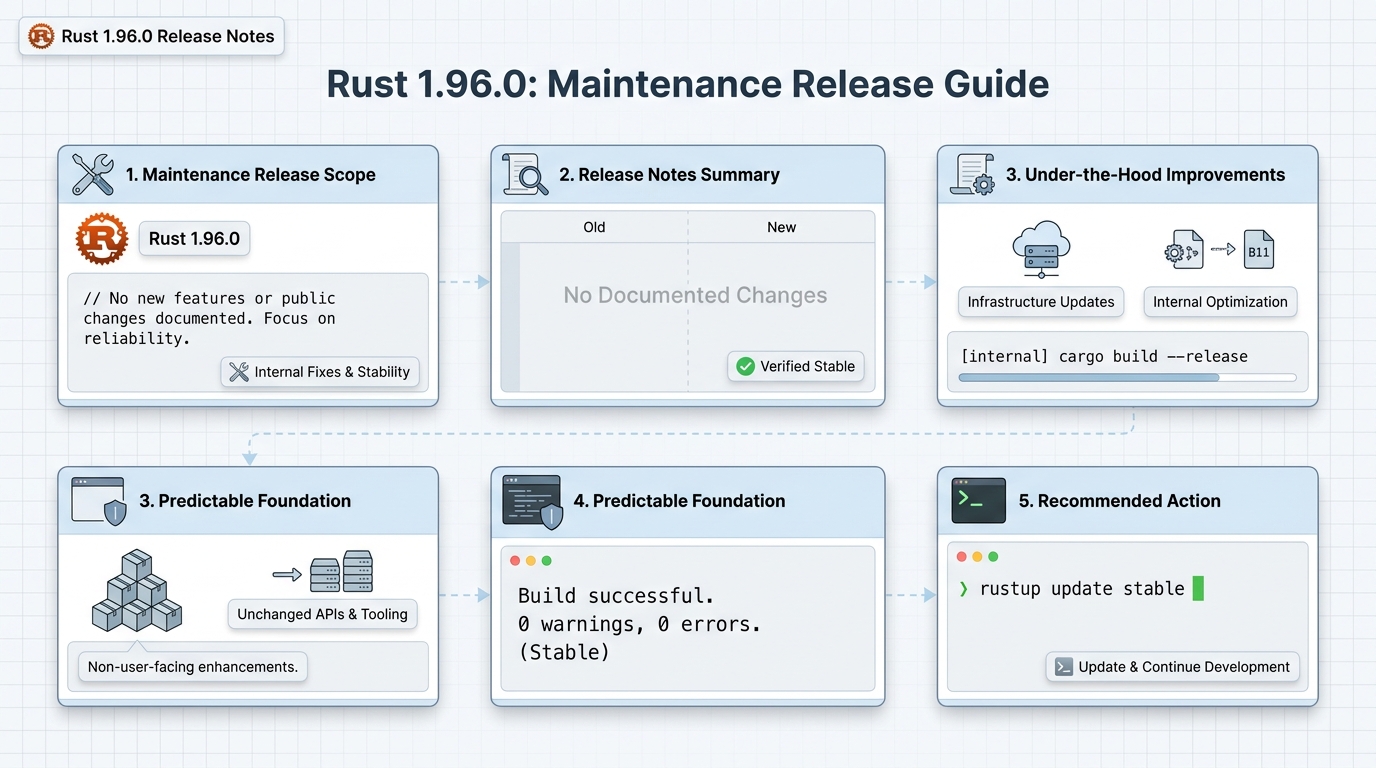Click the wrench and screwdriver icon in Maintenance Release Scope

click(93, 174)
